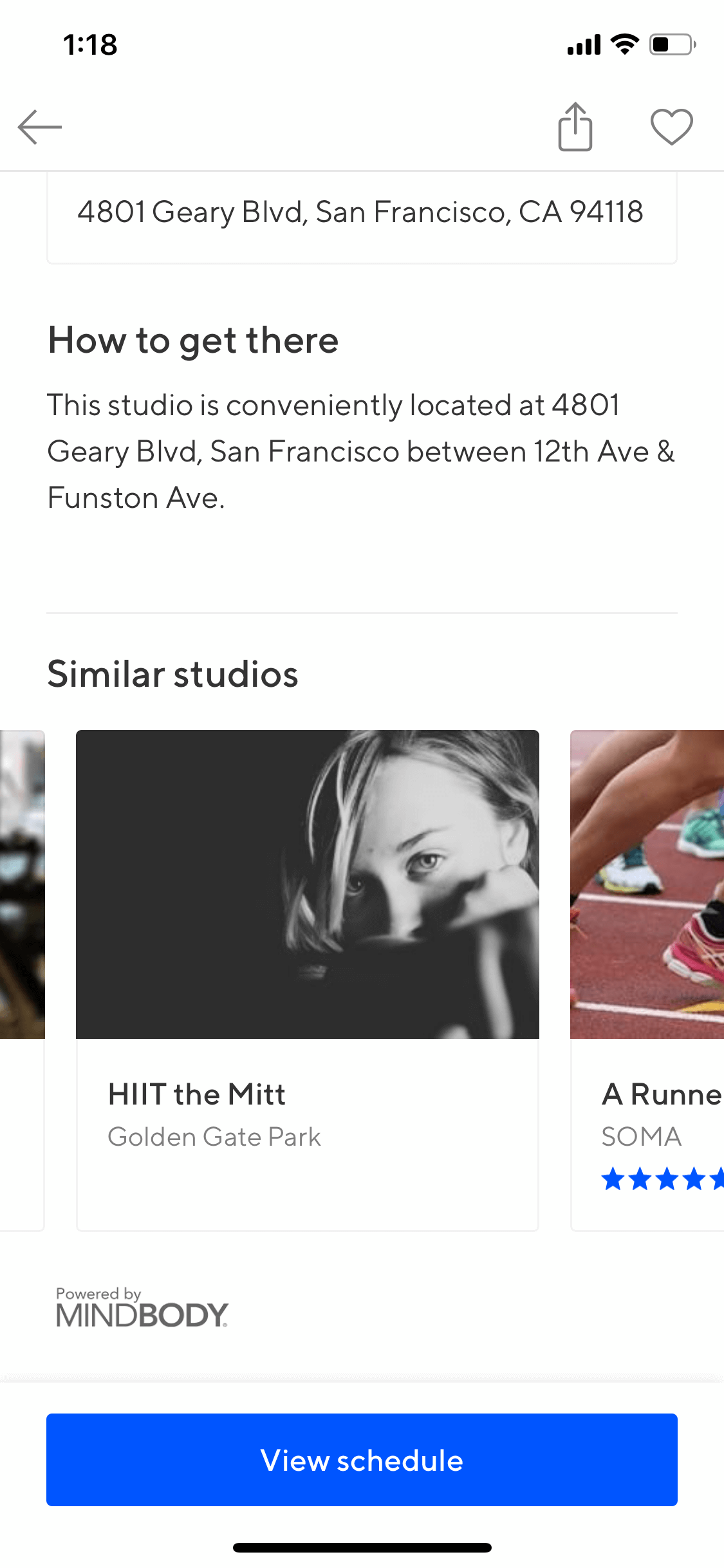
Task: Tap the Similar studios heading
Action: coord(173,675)
